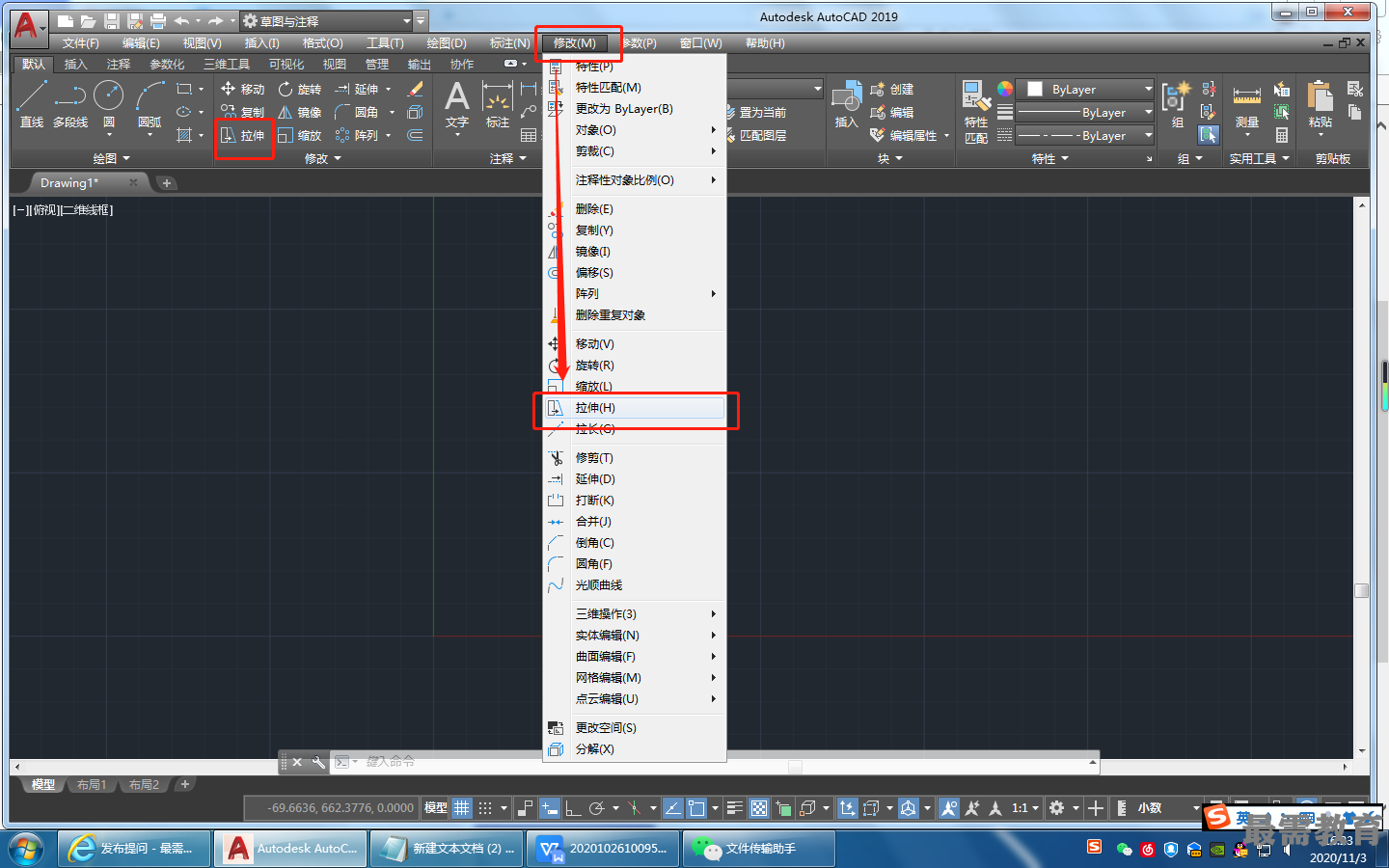Screen dimensions: 1389x868
Task: Toggle the 模型 model space button in status bar
Action: (436, 808)
